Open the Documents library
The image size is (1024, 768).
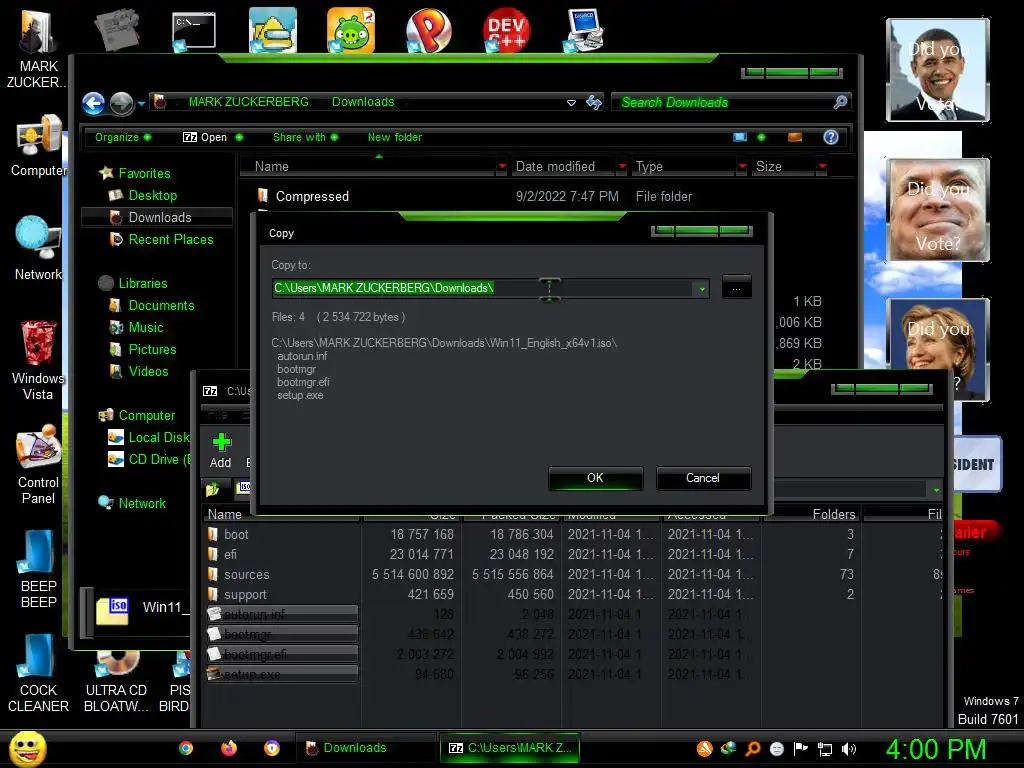click(161, 306)
